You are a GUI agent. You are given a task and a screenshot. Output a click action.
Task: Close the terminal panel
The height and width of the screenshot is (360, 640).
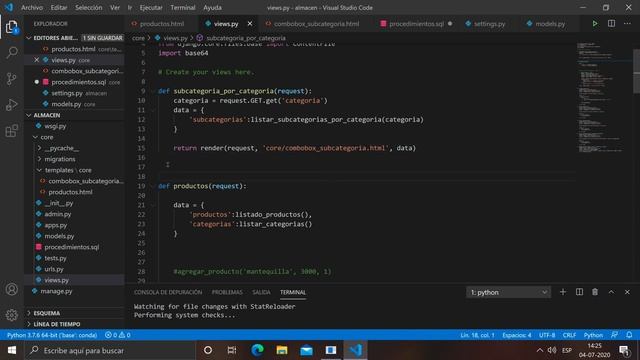pos(627,292)
